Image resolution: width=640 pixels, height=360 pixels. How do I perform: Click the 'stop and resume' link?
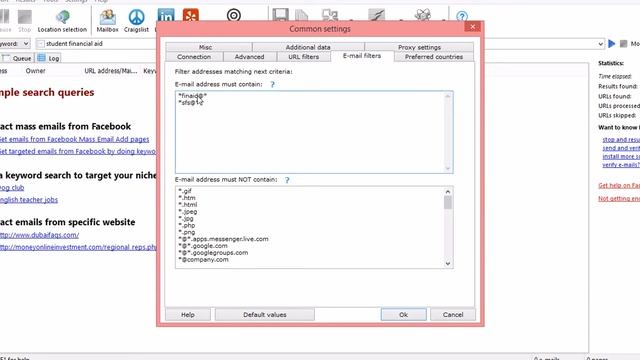[621, 140]
